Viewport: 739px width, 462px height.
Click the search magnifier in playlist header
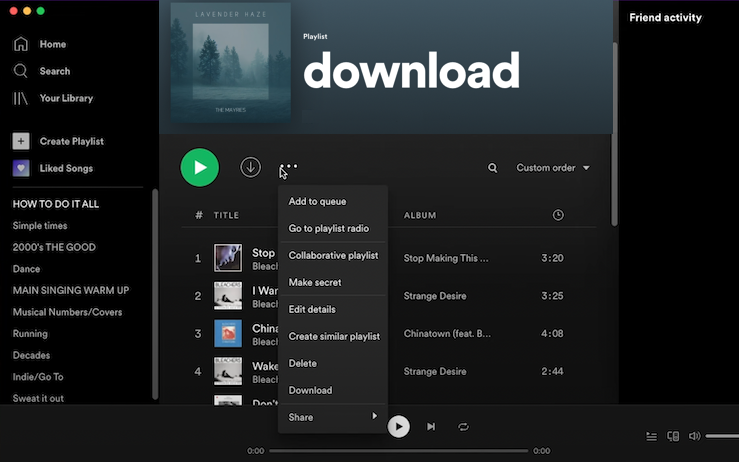[492, 168]
